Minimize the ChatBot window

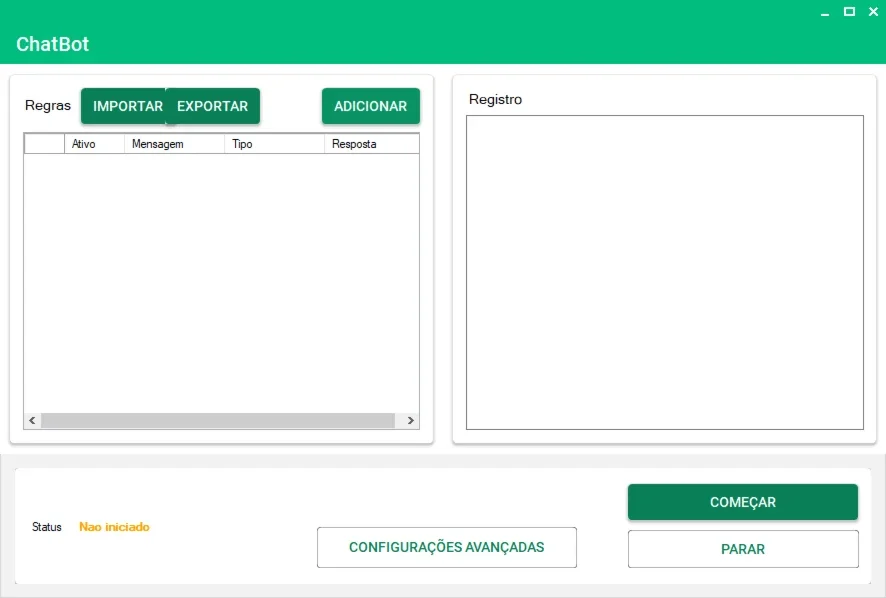click(x=825, y=12)
